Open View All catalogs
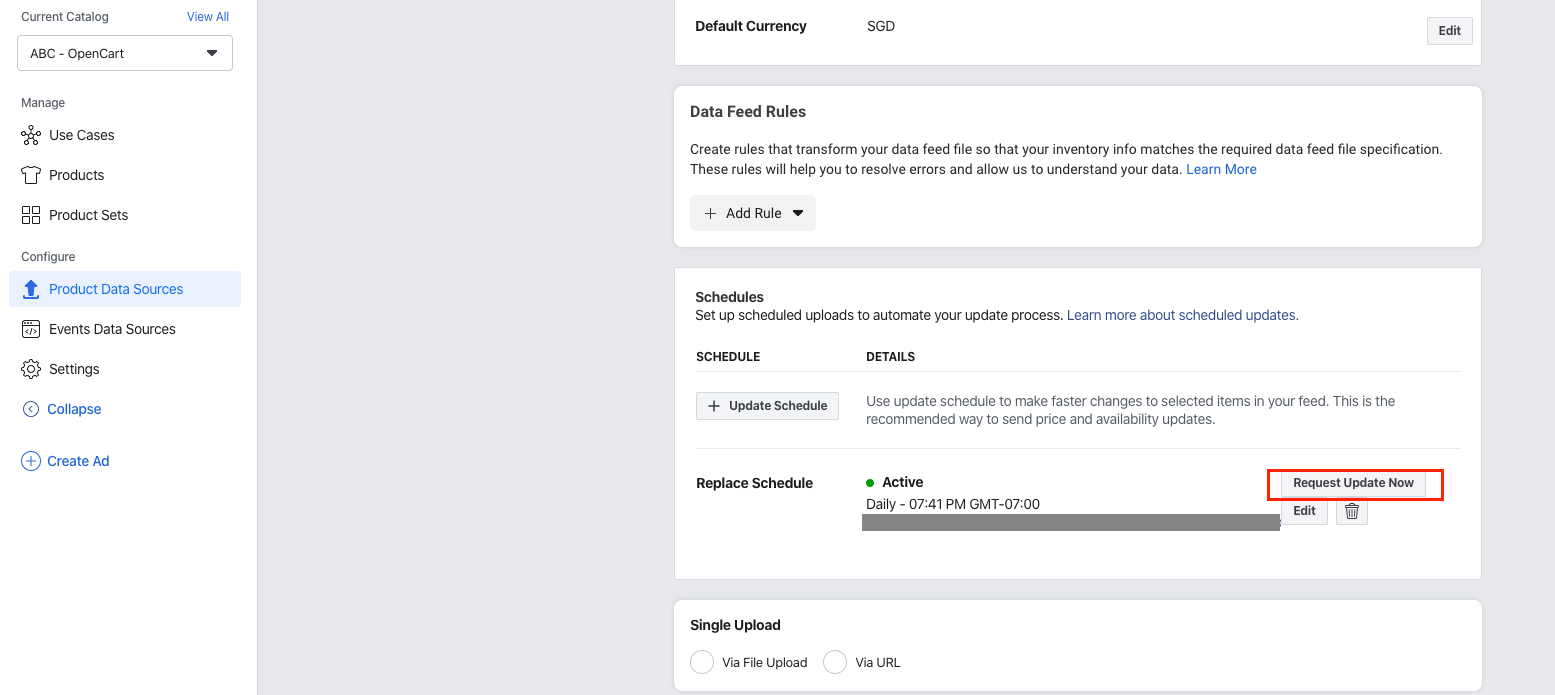The image size is (1555, 695). point(207,16)
